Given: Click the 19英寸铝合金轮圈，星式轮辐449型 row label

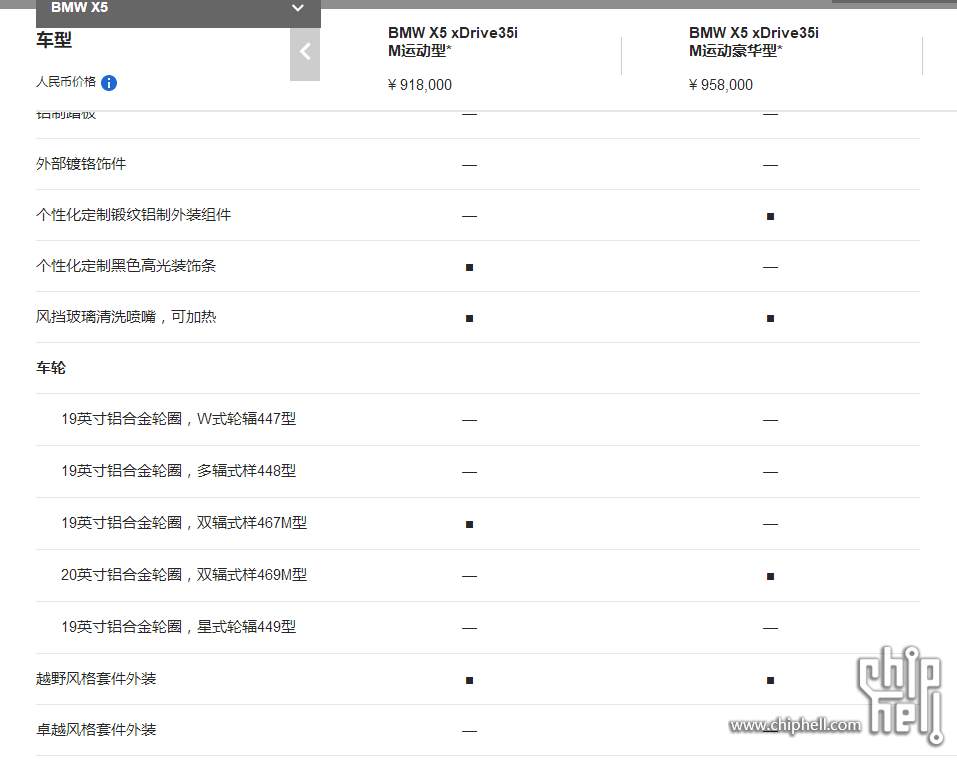Looking at the screenshot, I should coord(179,627).
